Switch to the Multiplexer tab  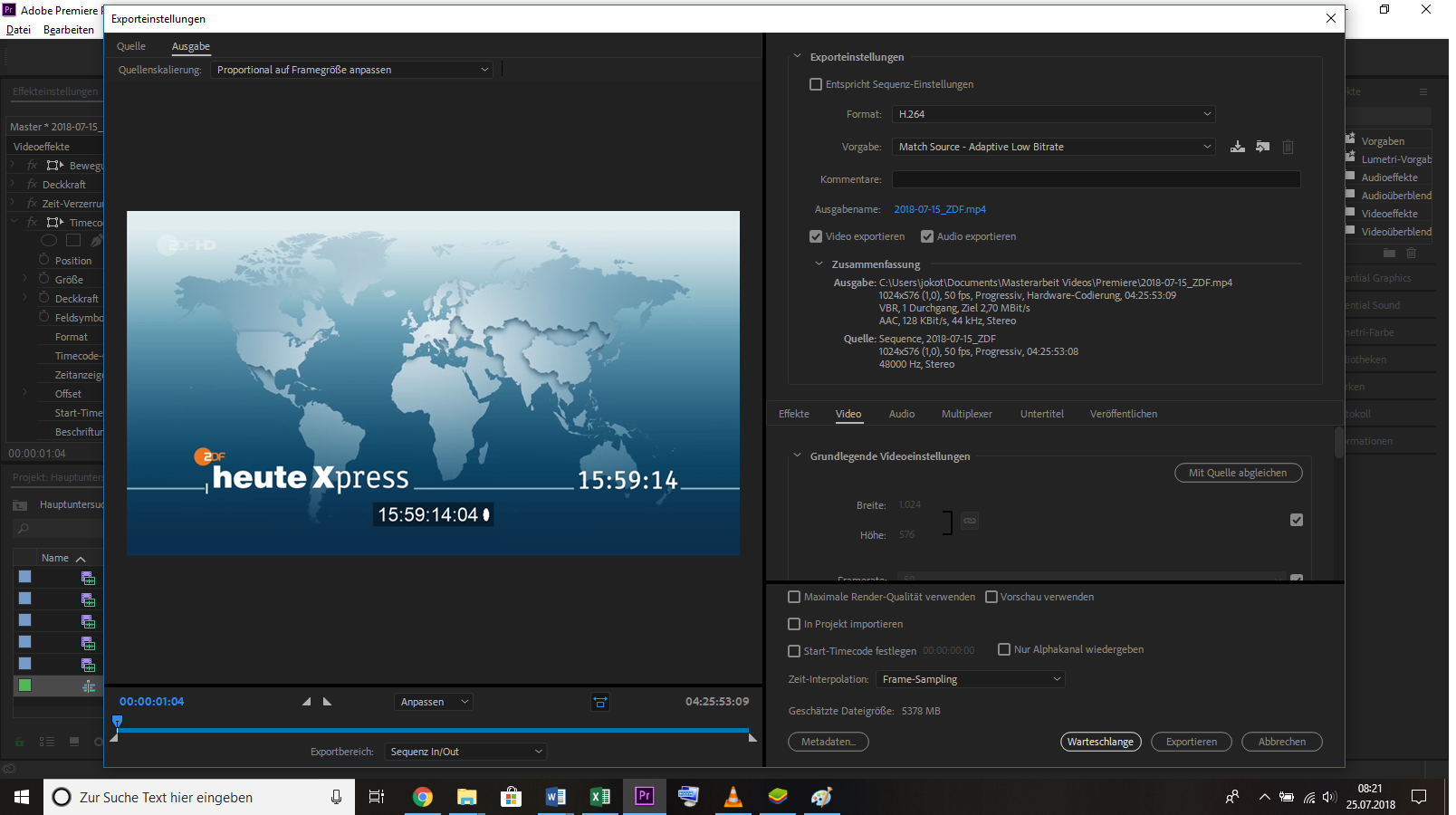(967, 414)
